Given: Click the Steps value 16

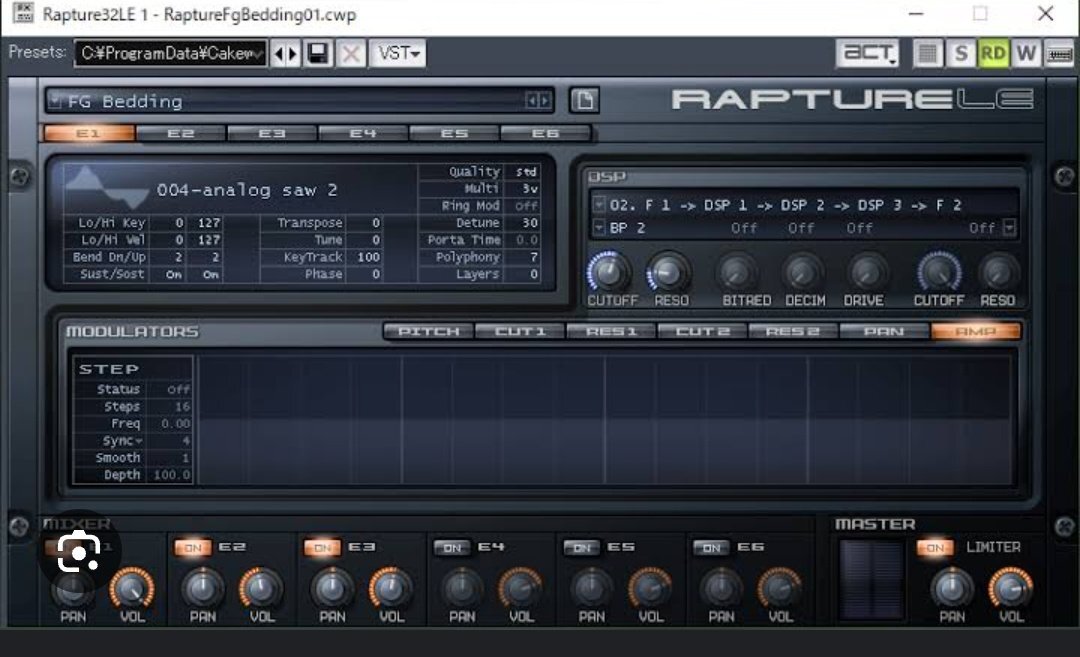Looking at the screenshot, I should [x=182, y=406].
